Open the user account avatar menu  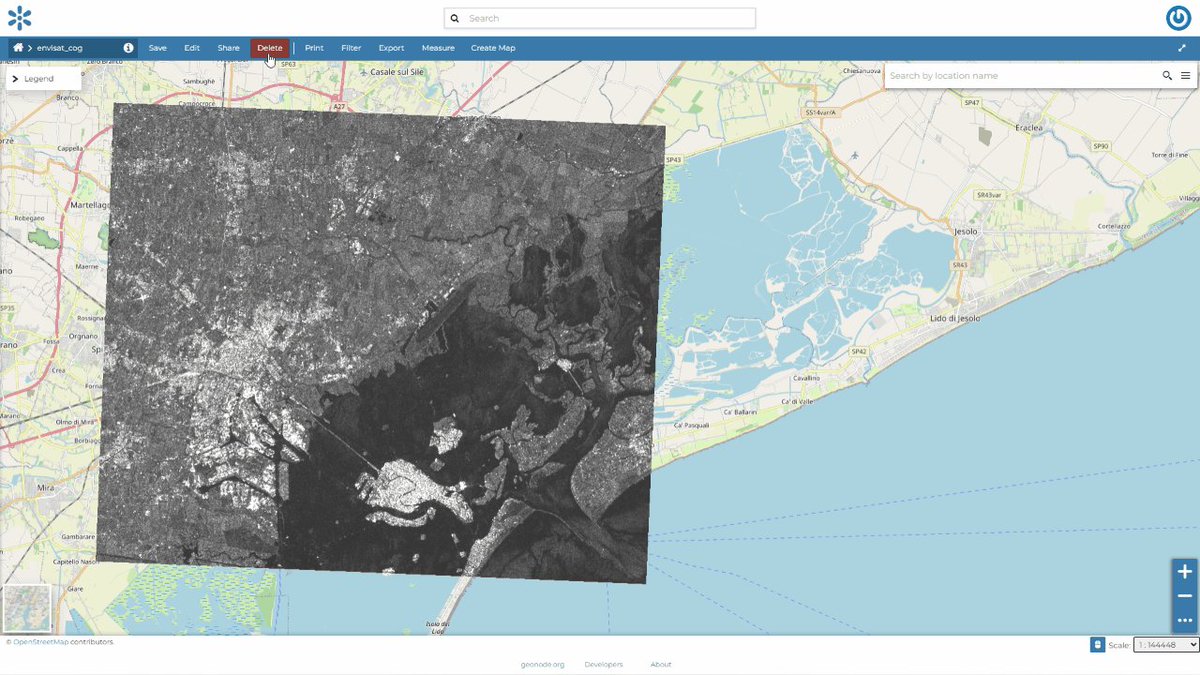tap(1178, 18)
